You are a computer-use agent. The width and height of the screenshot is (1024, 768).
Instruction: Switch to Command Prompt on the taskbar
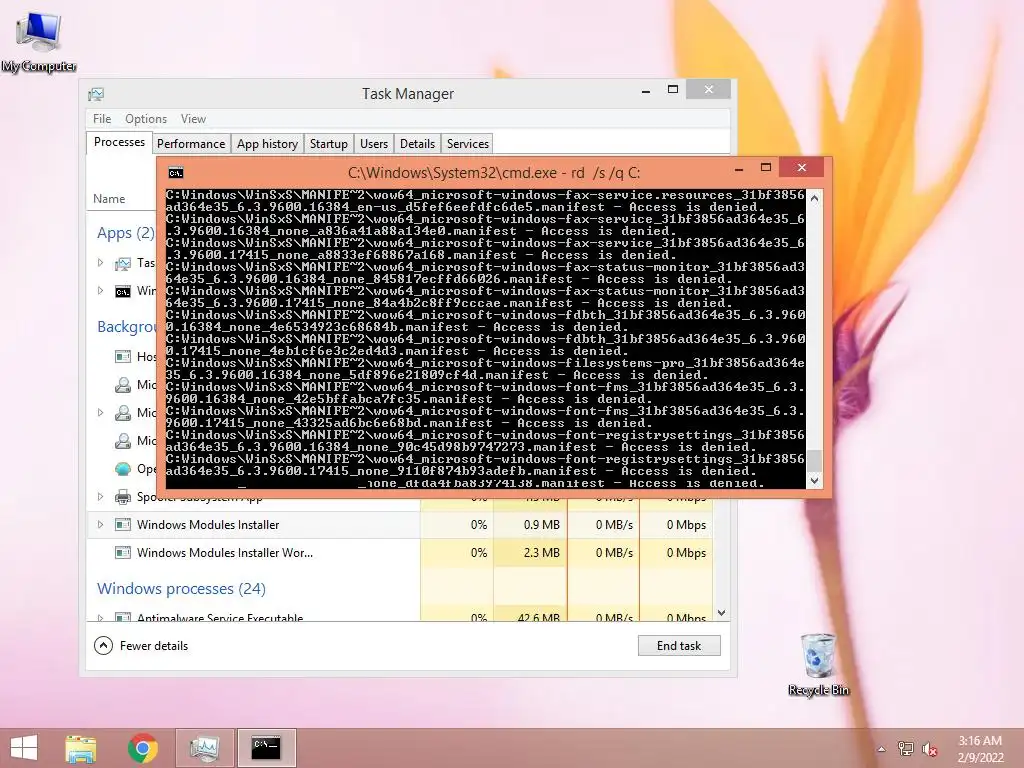pyautogui.click(x=266, y=748)
